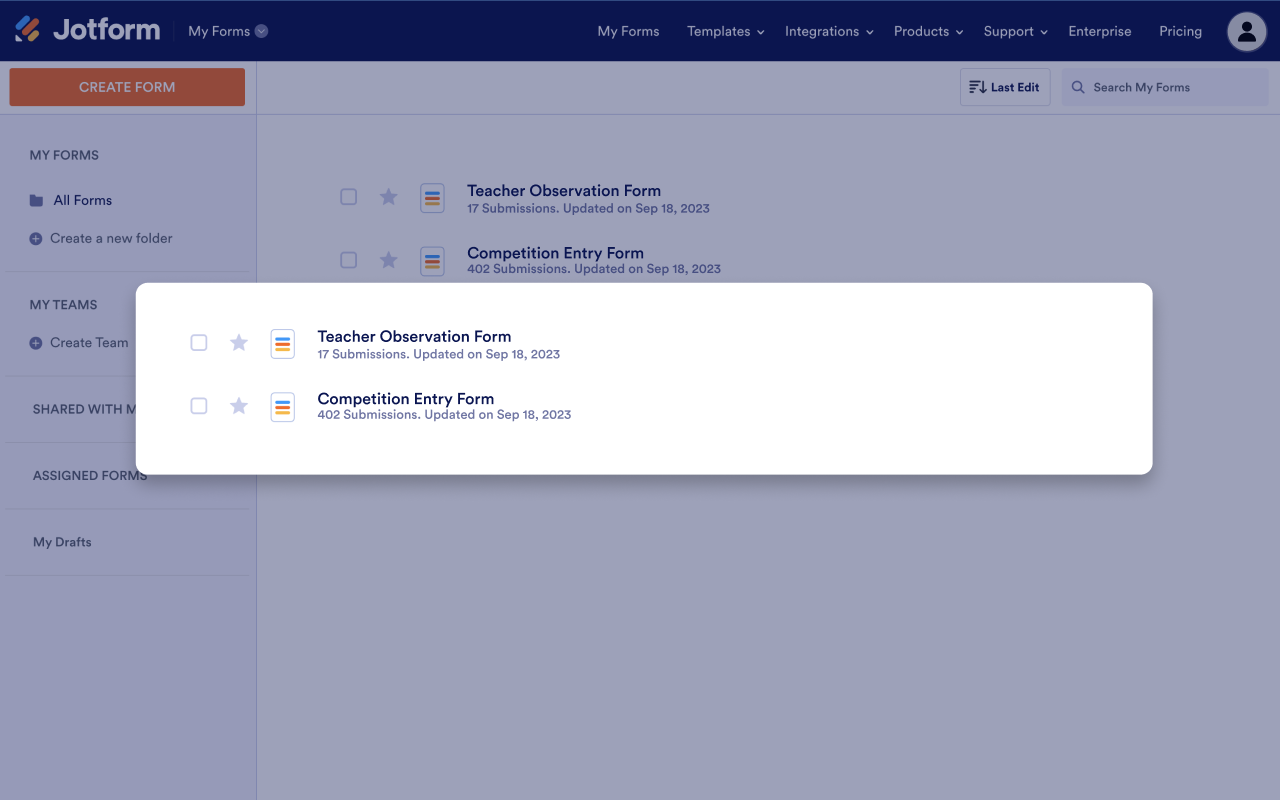Screen dimensions: 1280x800
Task: Open the My Forms navigation menu item
Action: (628, 31)
